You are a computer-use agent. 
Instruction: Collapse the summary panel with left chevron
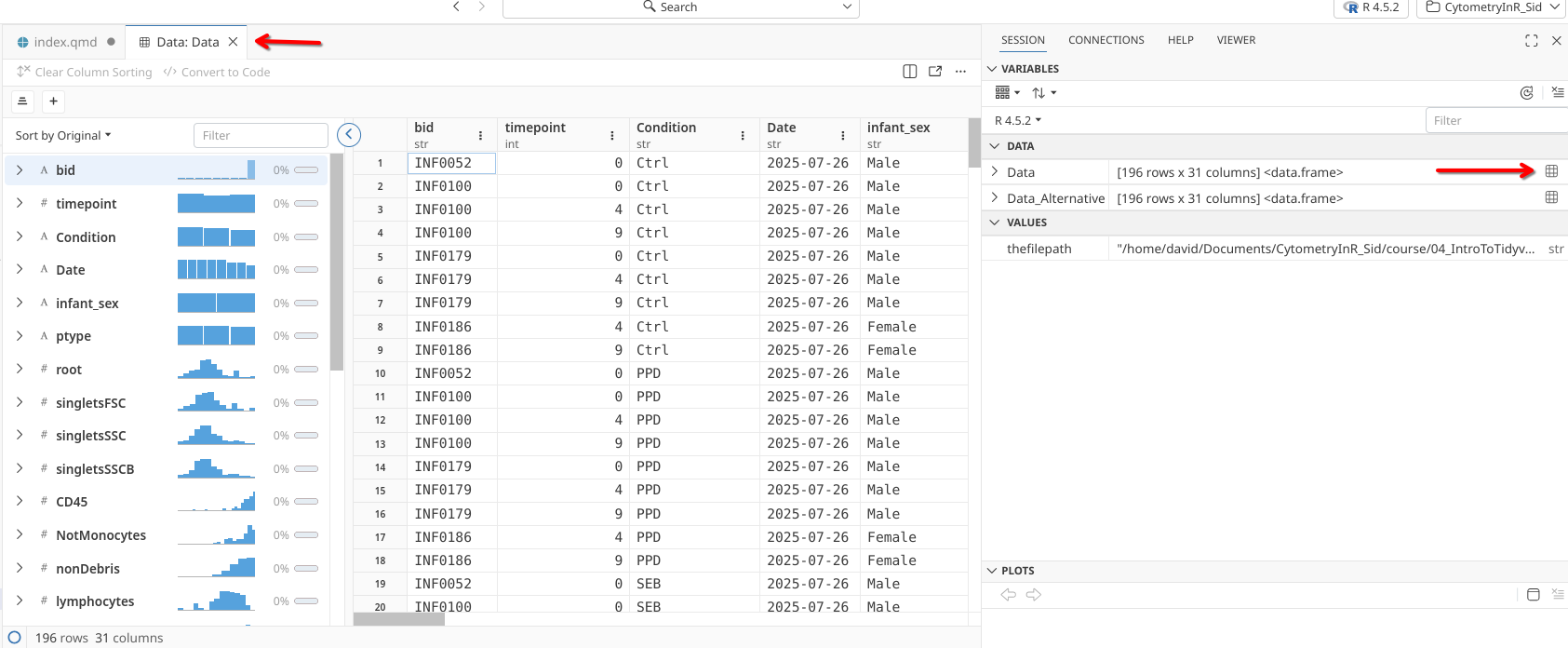point(349,135)
